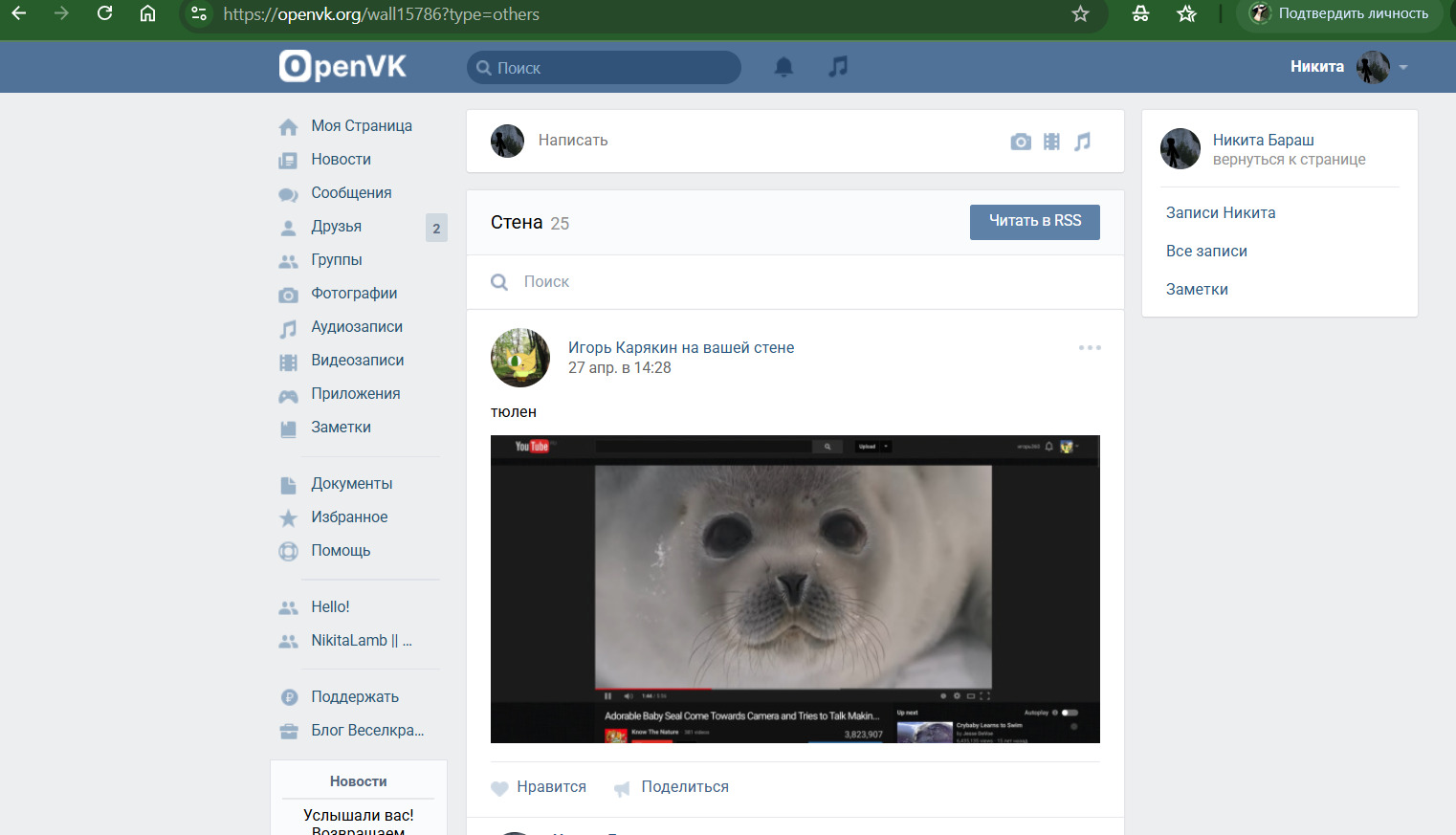
Task: Click the Новости newspaper icon
Action: point(288,161)
